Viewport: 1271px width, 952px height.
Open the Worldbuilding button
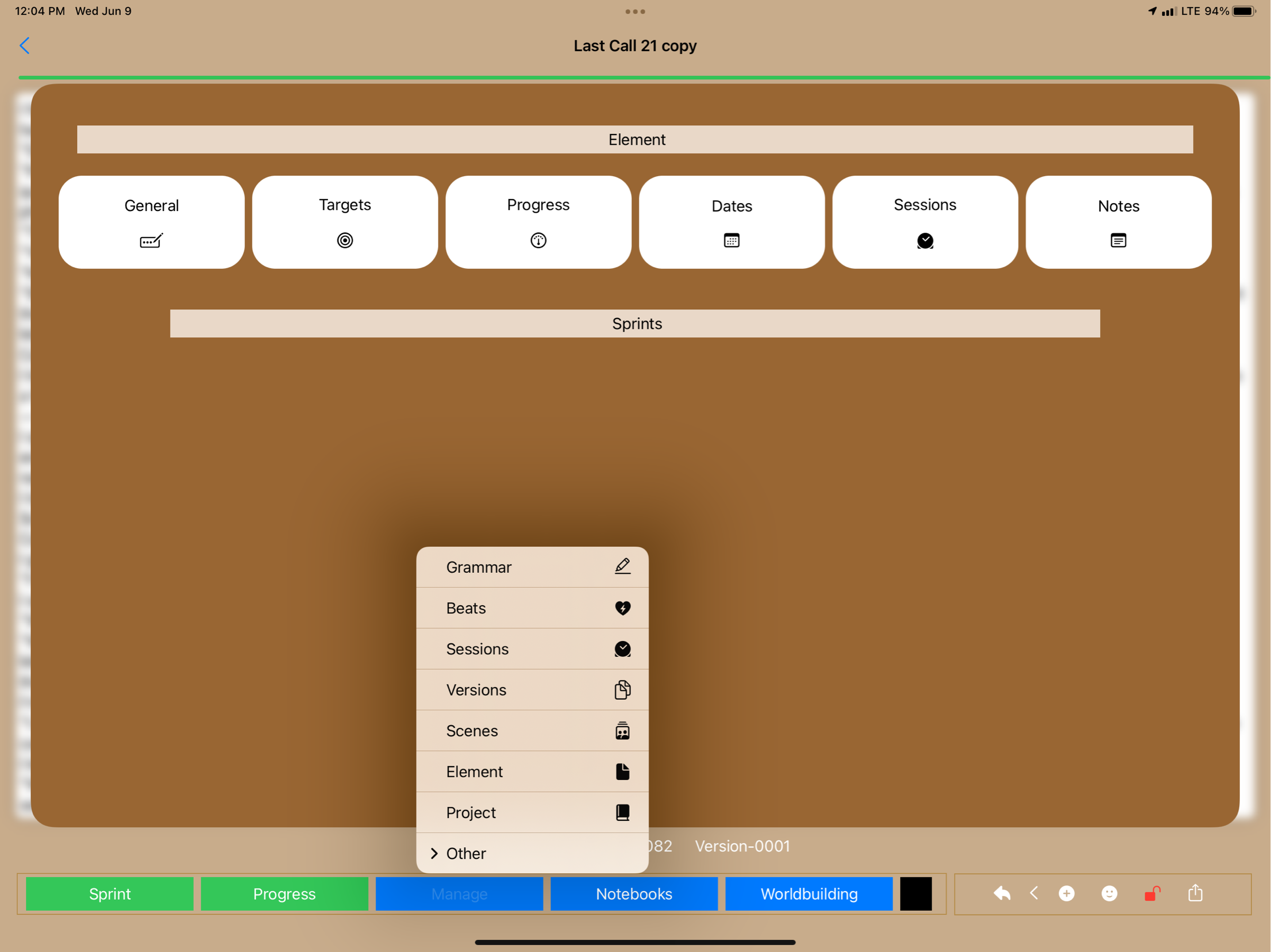coord(809,893)
